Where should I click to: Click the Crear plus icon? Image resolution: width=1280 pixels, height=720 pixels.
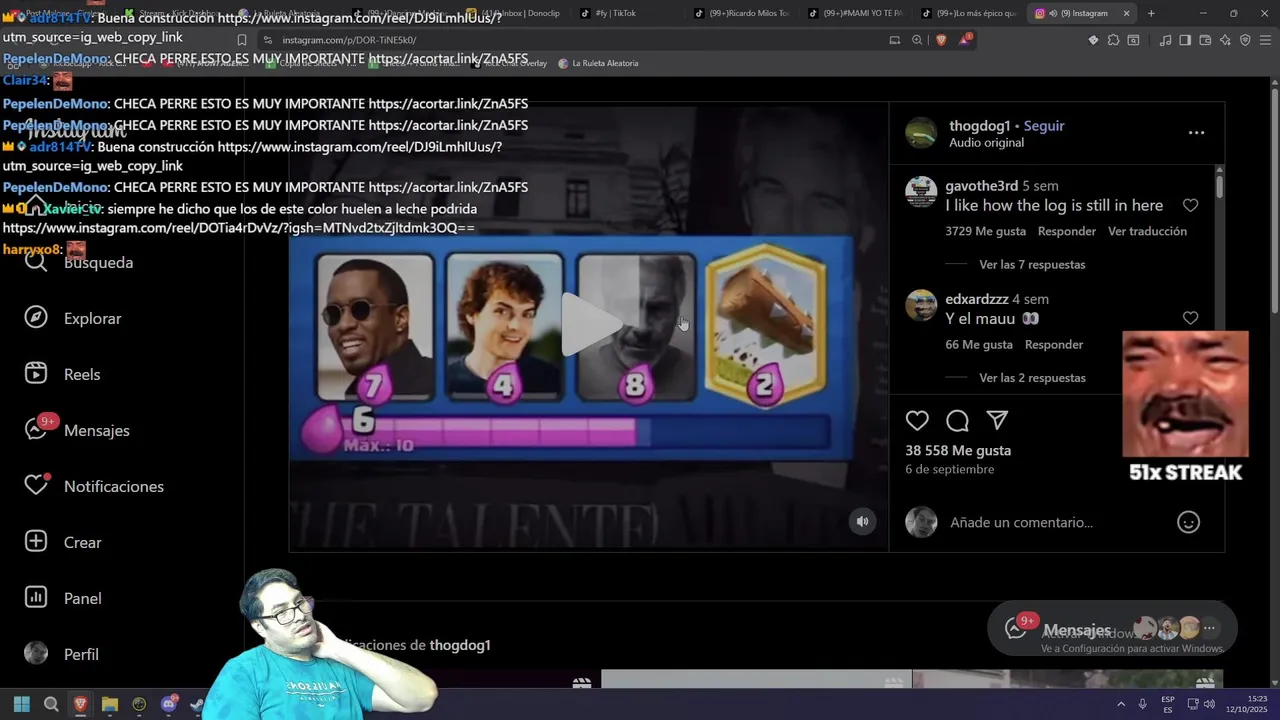36,541
